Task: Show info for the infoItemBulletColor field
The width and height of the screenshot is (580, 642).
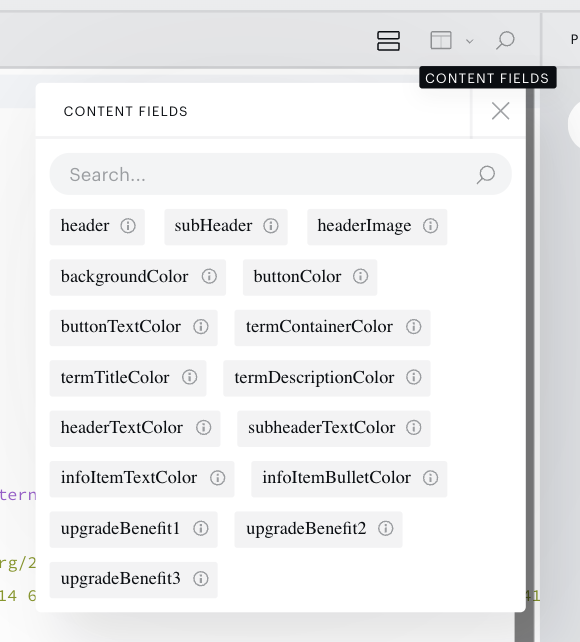Action: click(x=430, y=478)
